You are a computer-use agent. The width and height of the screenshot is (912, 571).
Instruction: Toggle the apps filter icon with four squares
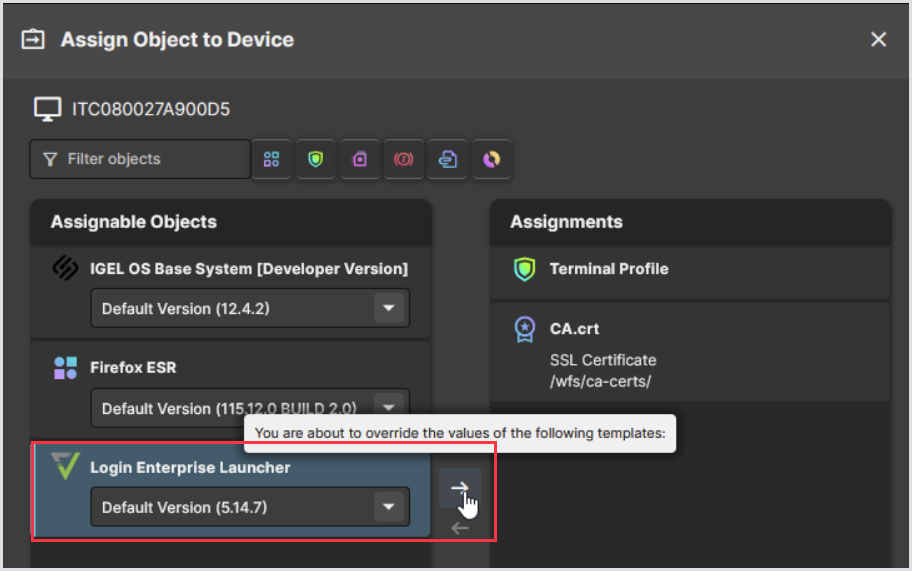[271, 159]
